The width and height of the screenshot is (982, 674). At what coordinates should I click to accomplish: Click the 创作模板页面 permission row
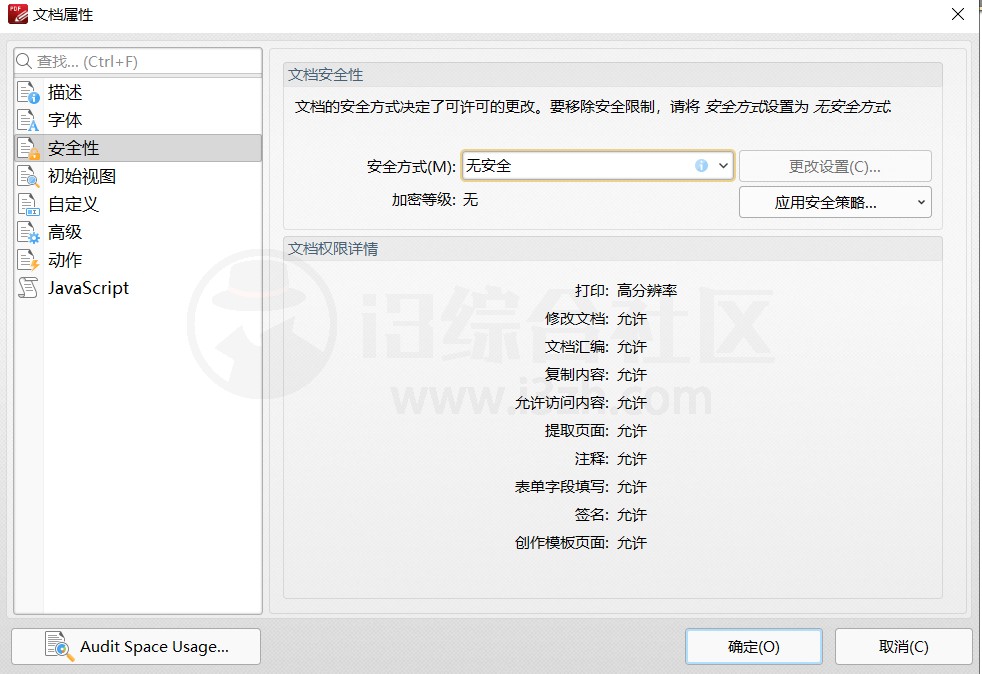[x=581, y=542]
